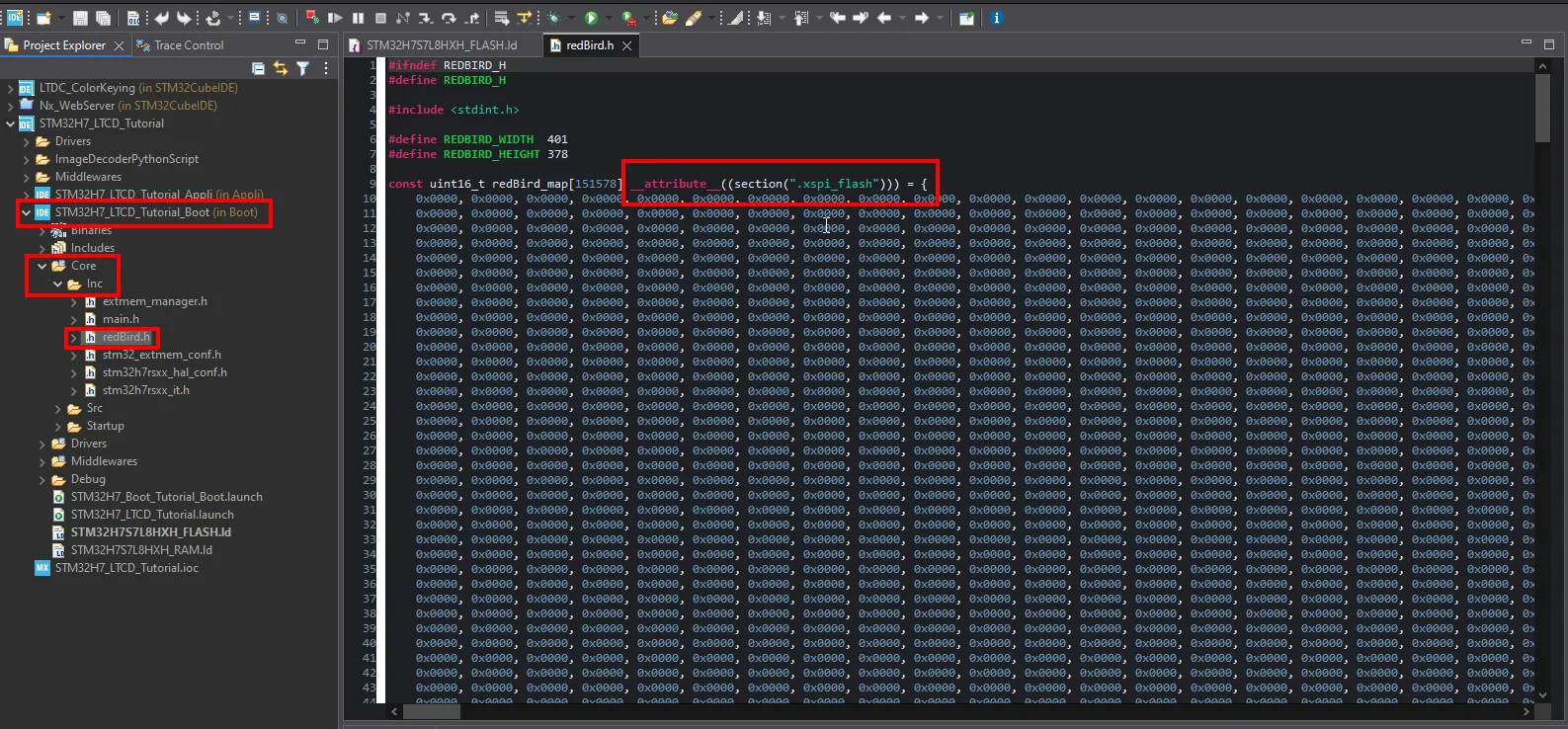Click the Debug bug icon

[x=554, y=18]
